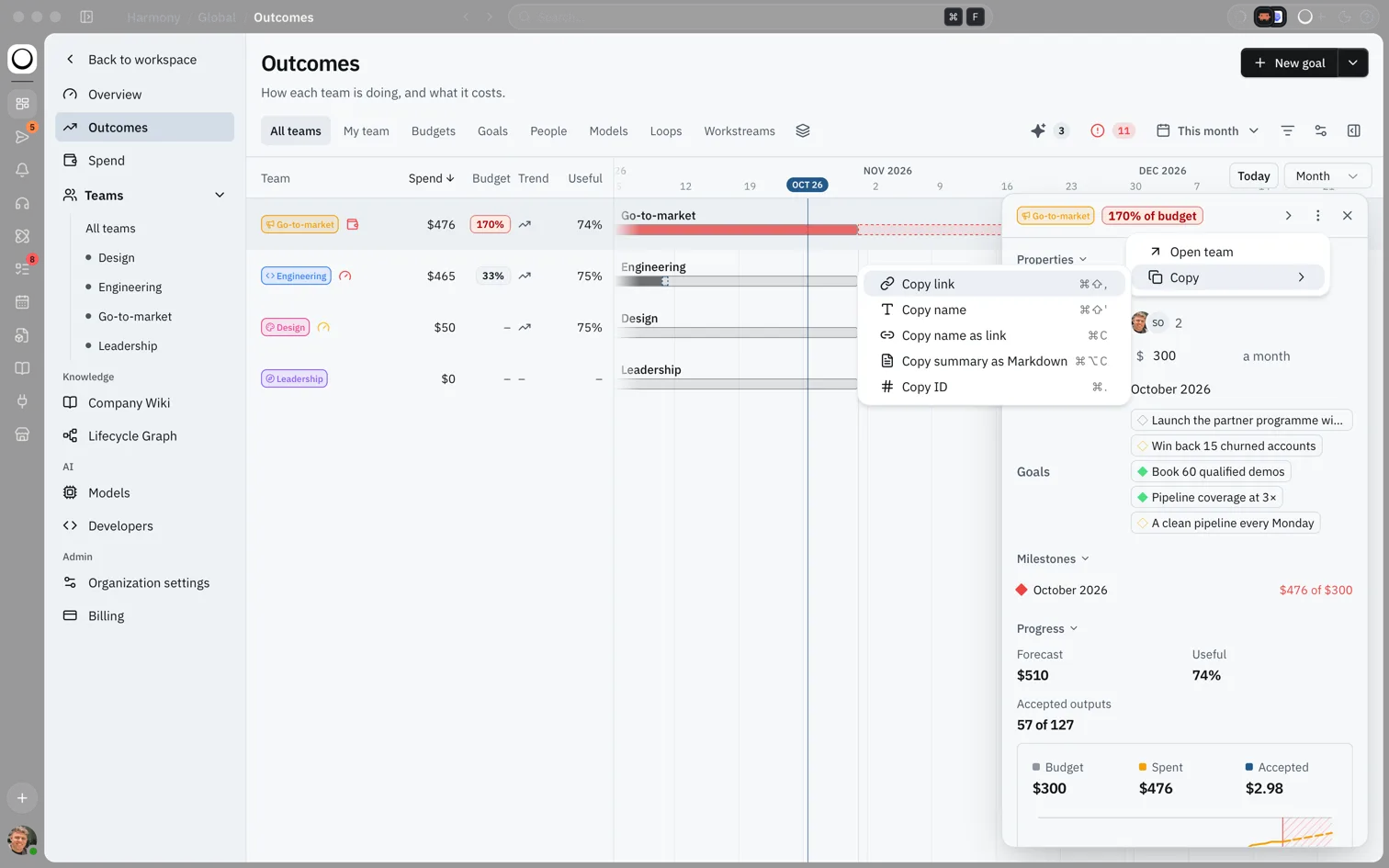Collapse the Teams section chevron

click(220, 195)
